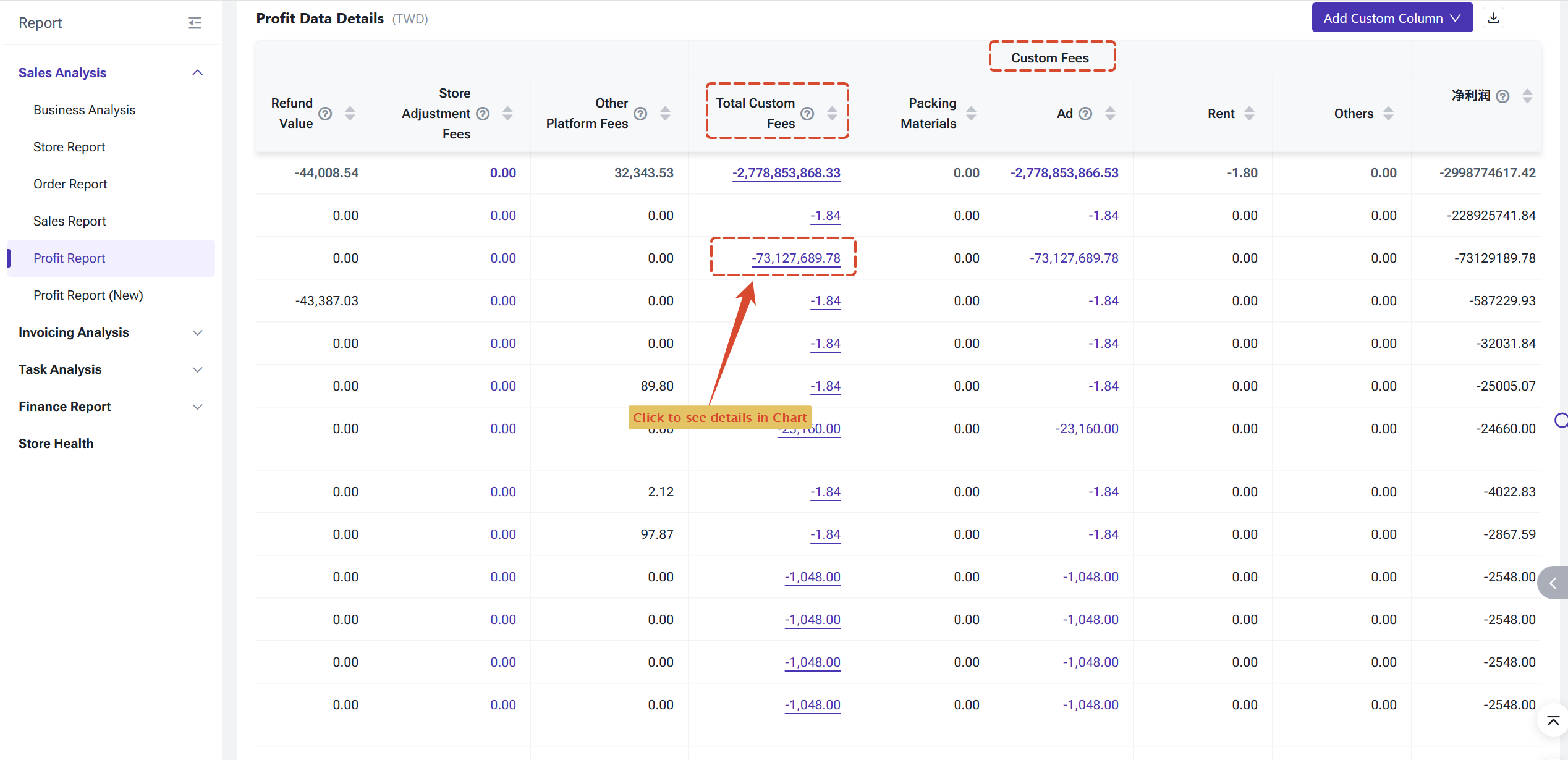Click the back-to-top arrow icon

pyautogui.click(x=1553, y=720)
